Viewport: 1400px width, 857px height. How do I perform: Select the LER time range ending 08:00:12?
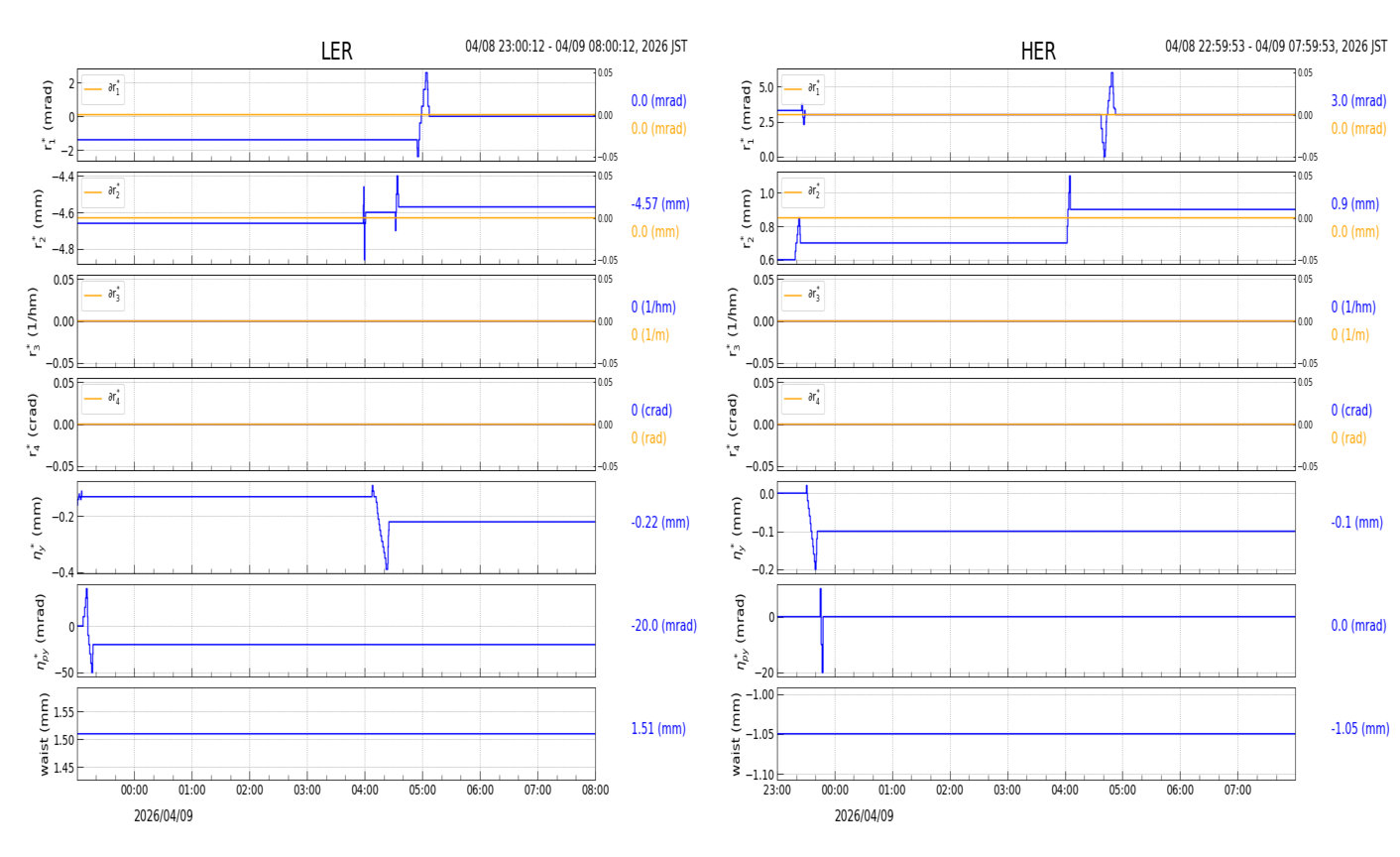tap(576, 47)
